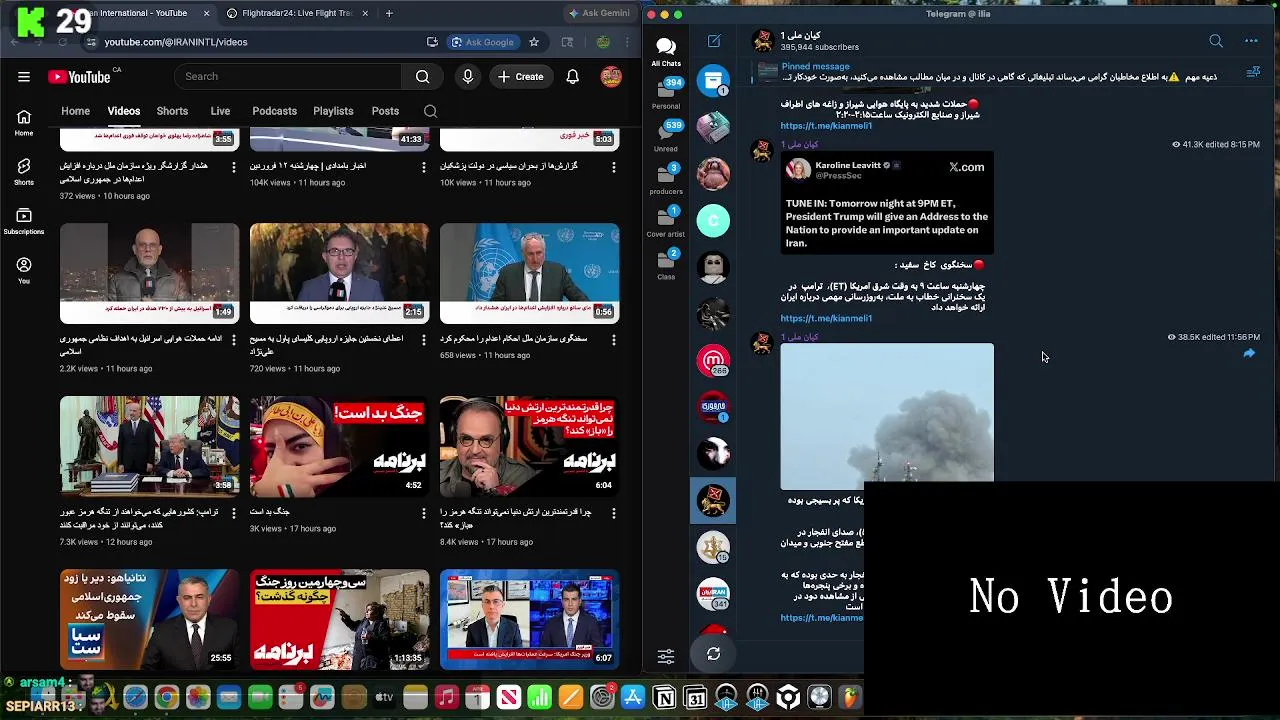This screenshot has height=720, width=1280.
Task: Open options for the 41:33 video
Action: (424, 167)
